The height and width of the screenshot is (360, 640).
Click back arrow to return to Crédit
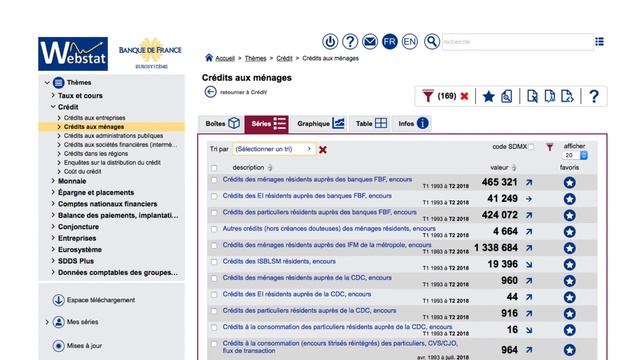click(211, 92)
